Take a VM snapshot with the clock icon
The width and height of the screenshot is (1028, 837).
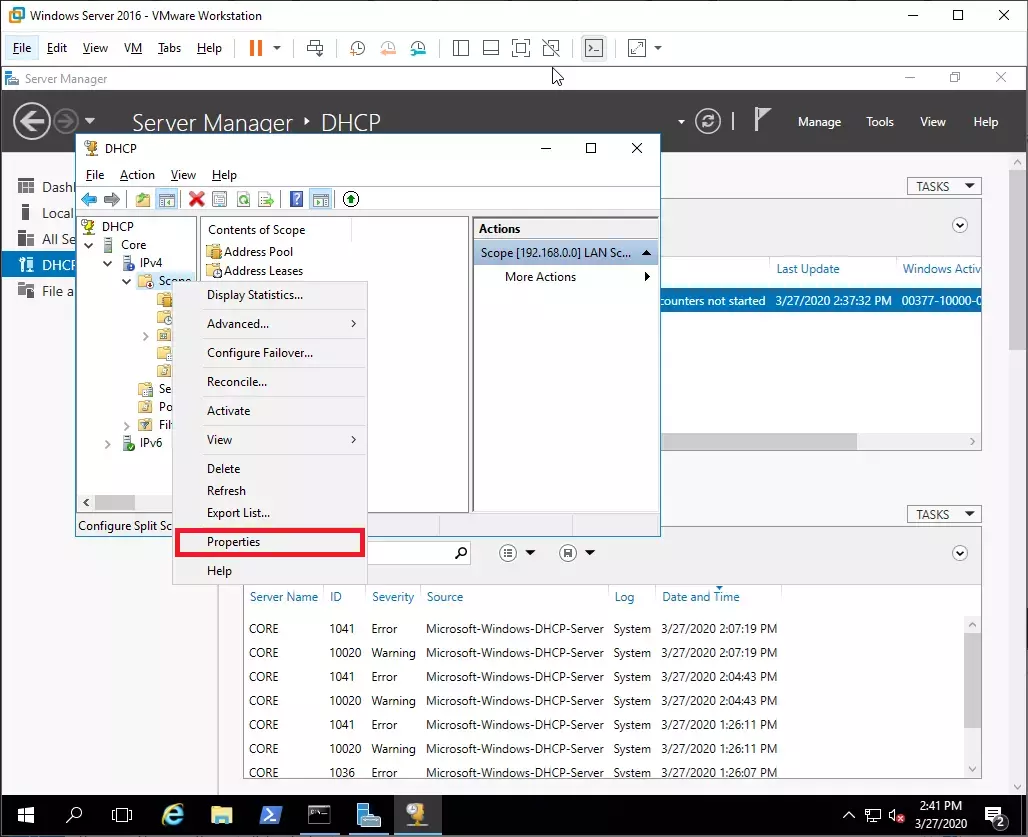coord(357,48)
